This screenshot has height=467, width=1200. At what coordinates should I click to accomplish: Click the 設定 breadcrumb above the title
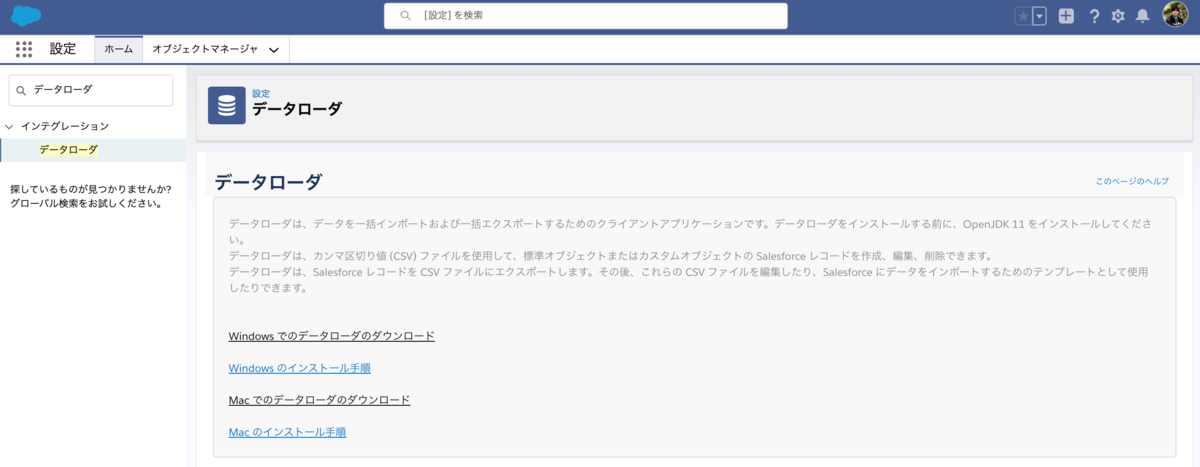tap(261, 93)
